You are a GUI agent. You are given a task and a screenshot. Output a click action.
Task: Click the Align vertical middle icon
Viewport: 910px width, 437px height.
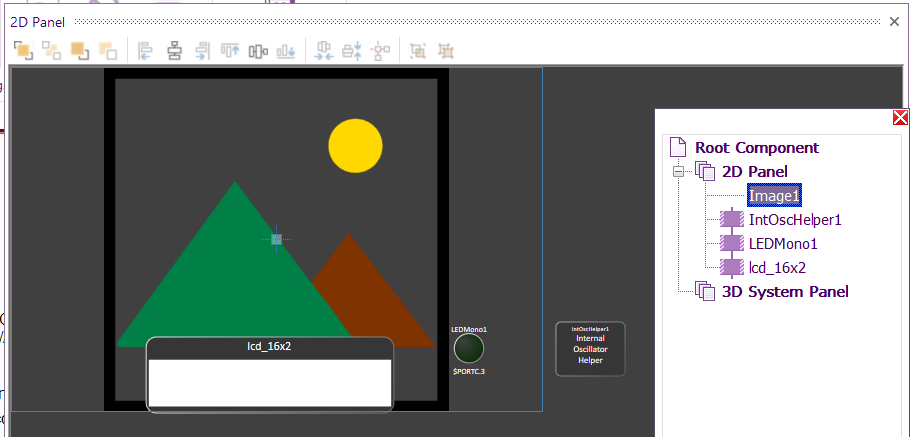259,50
